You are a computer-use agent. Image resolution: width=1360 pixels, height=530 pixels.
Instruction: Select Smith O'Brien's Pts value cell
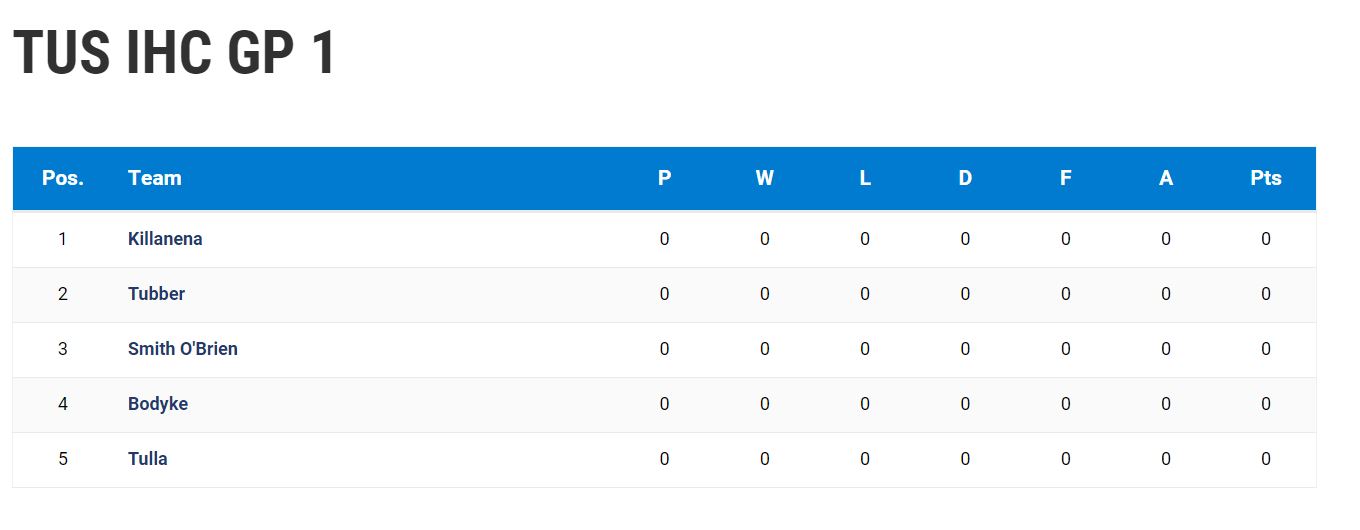[x=1266, y=349]
